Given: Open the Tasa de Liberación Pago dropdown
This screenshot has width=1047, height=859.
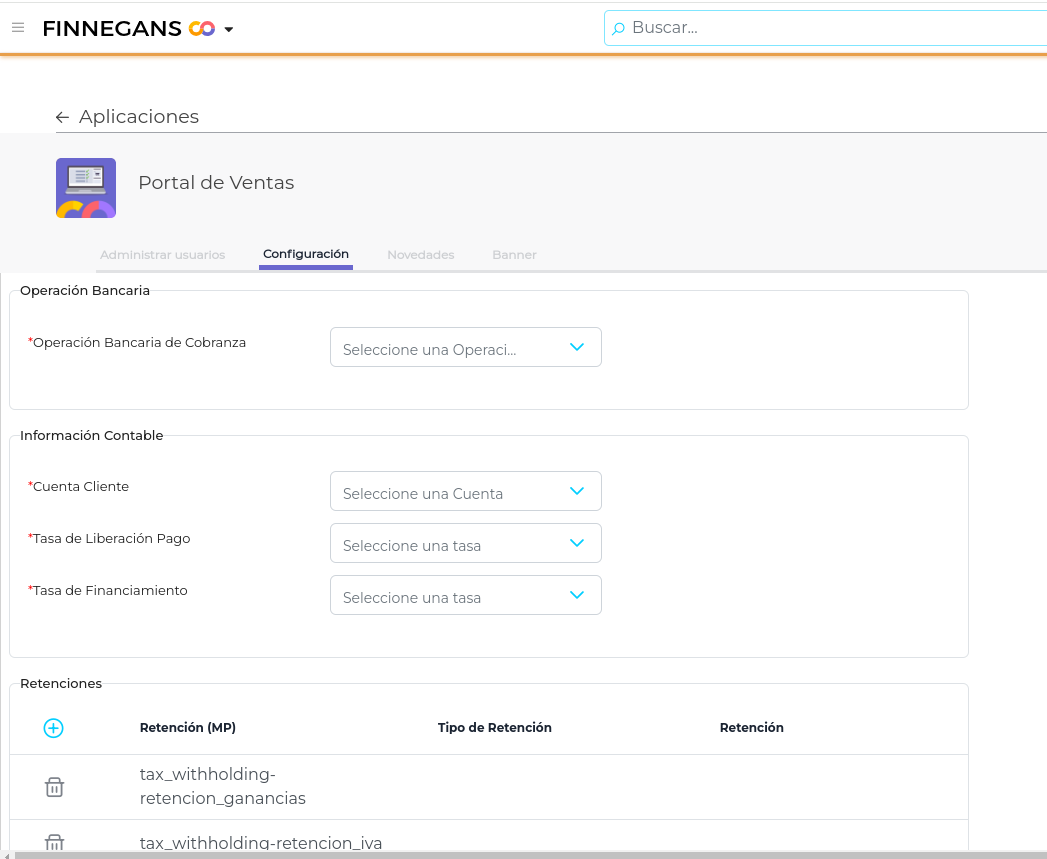Looking at the screenshot, I should click(465, 544).
